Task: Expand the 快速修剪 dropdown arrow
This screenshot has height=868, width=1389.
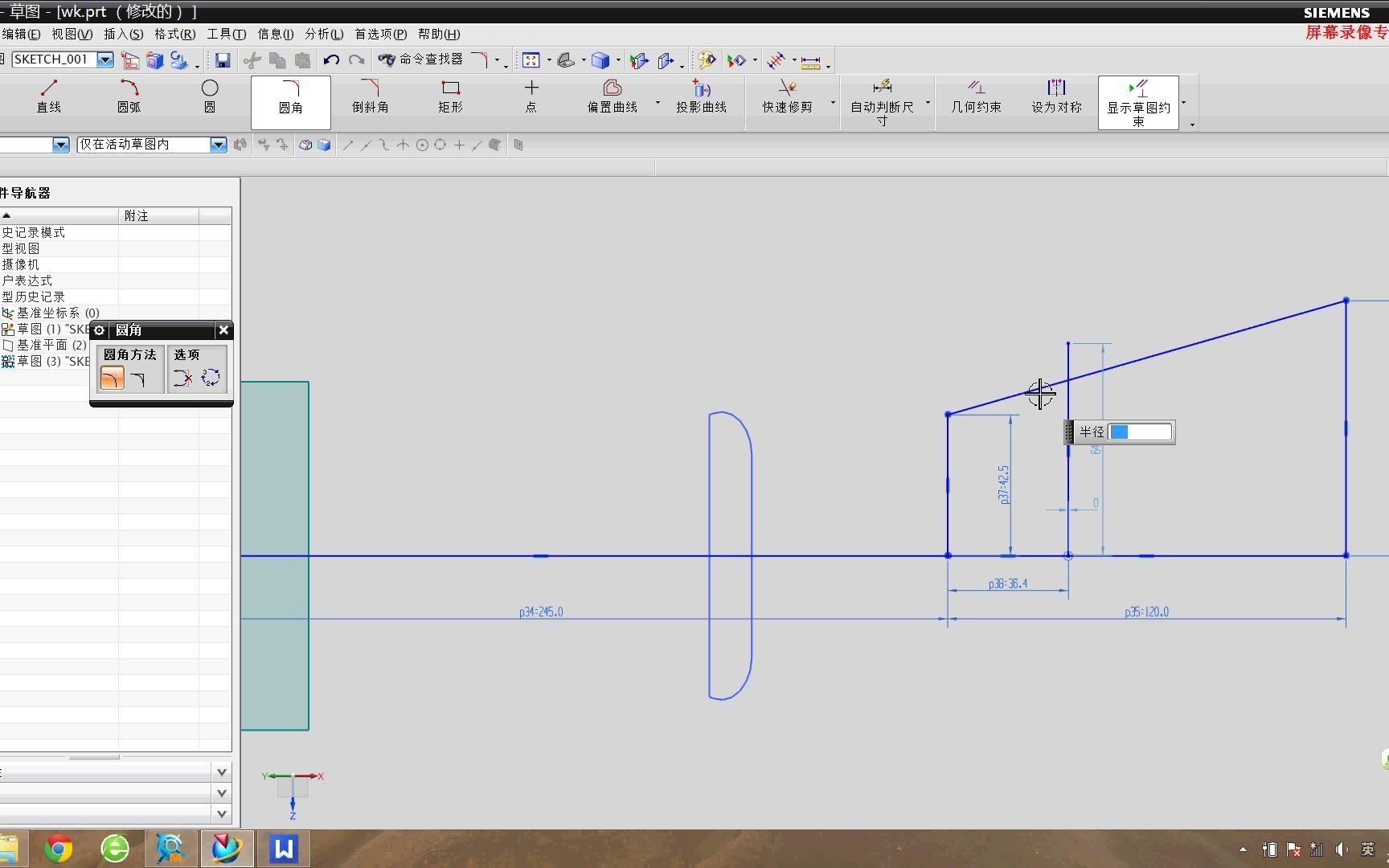Action: 833,103
